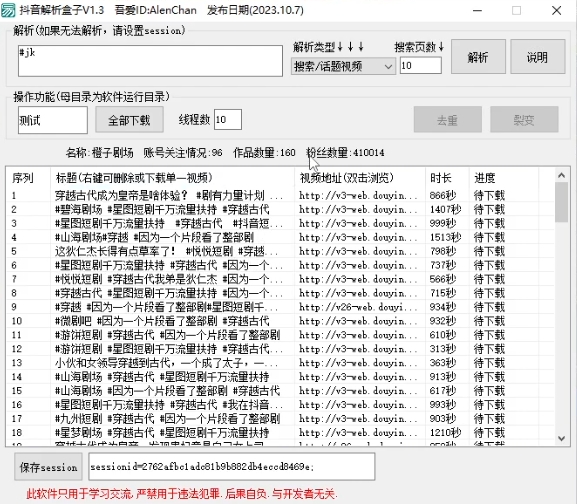Click row 3 video address cell
This screenshot has height=504, width=577.
pos(358,223)
